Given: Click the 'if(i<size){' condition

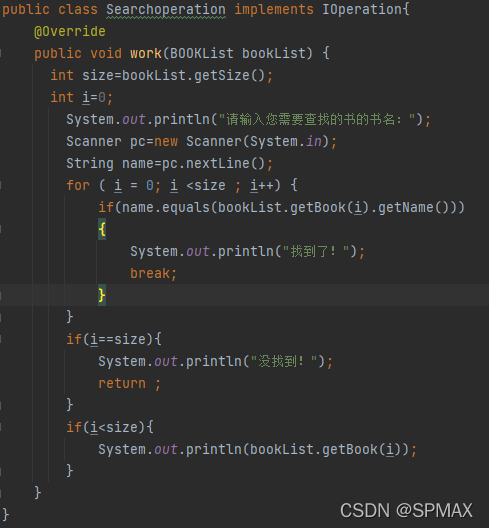Looking at the screenshot, I should (x=110, y=427).
